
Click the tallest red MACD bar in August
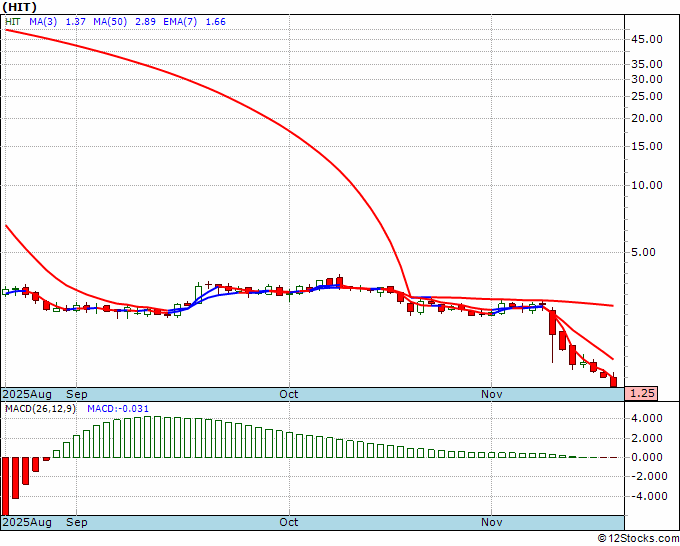coord(6,486)
